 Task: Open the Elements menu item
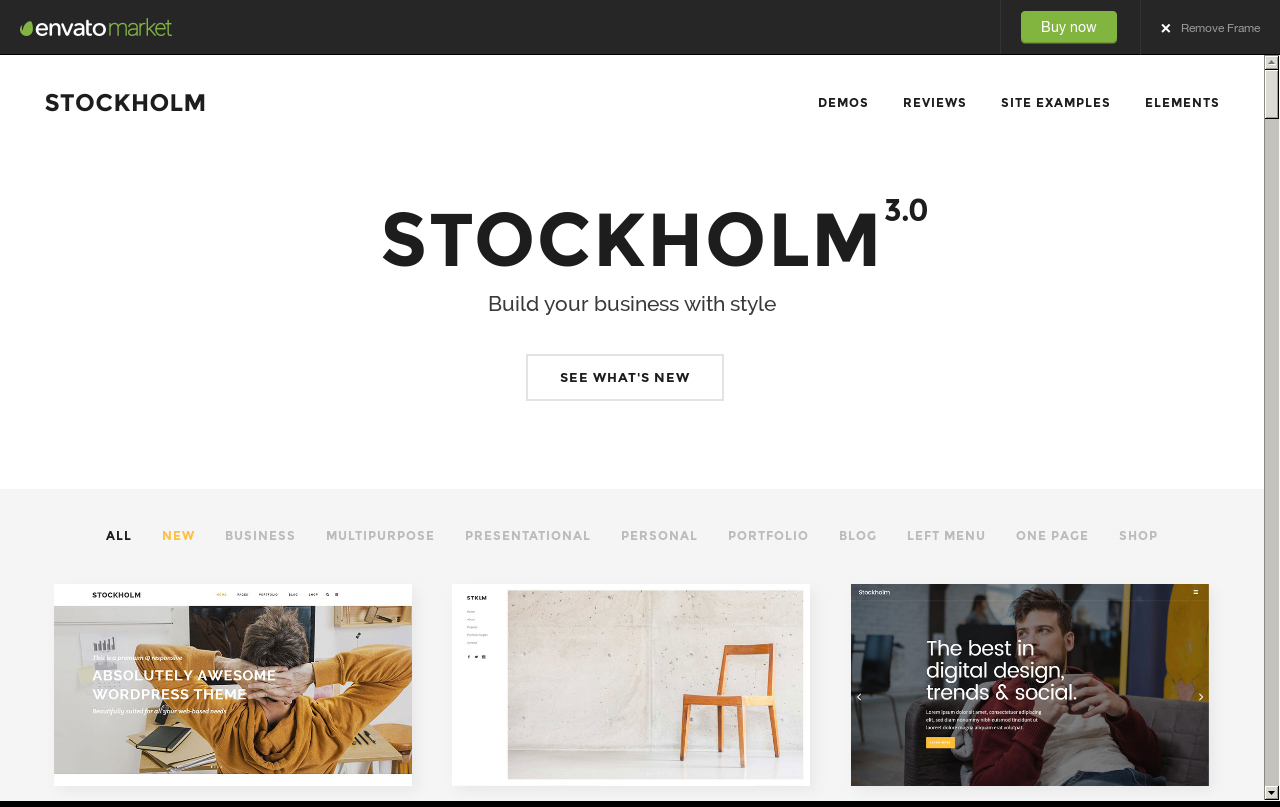click(1182, 103)
